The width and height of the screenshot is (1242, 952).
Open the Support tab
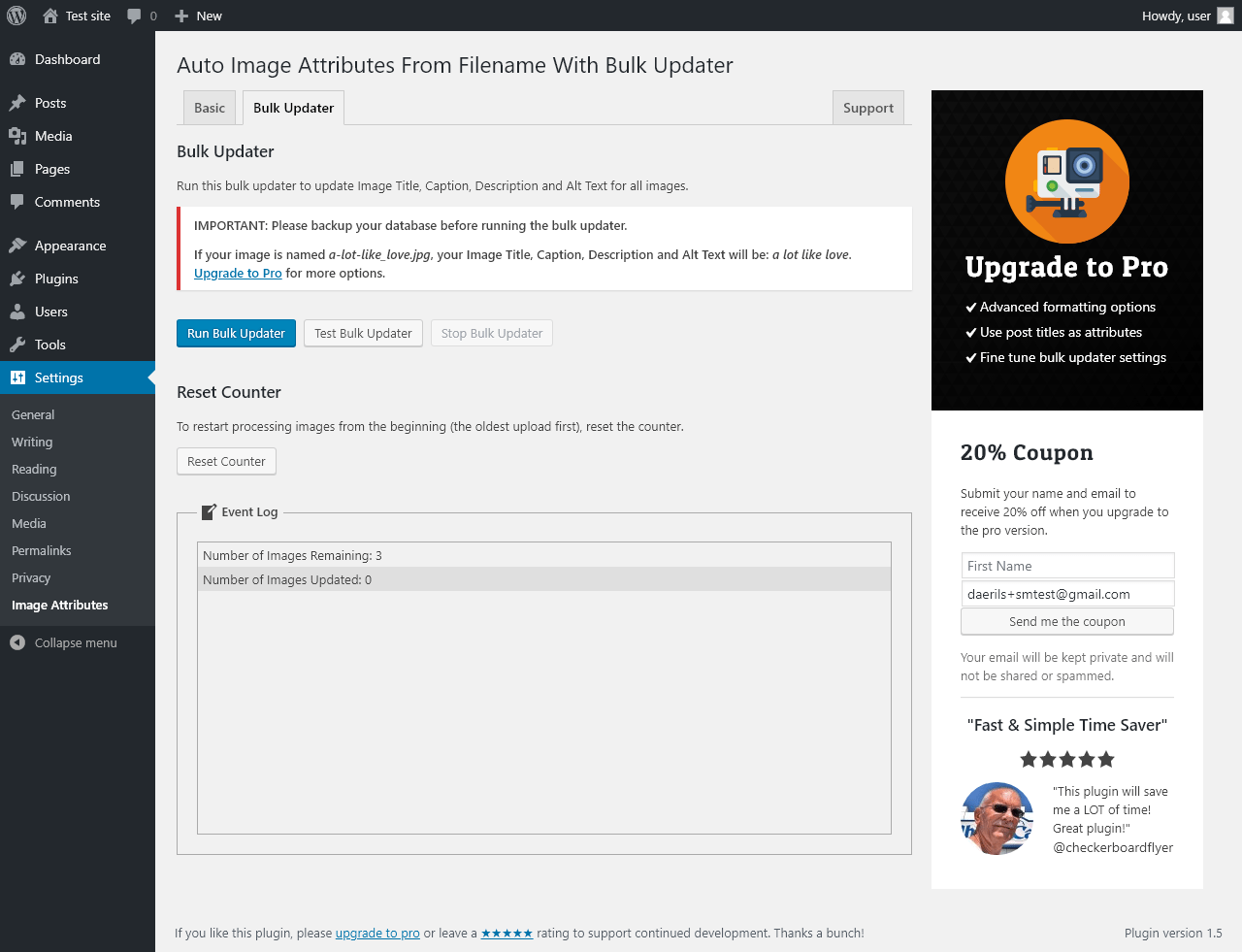pos(868,108)
